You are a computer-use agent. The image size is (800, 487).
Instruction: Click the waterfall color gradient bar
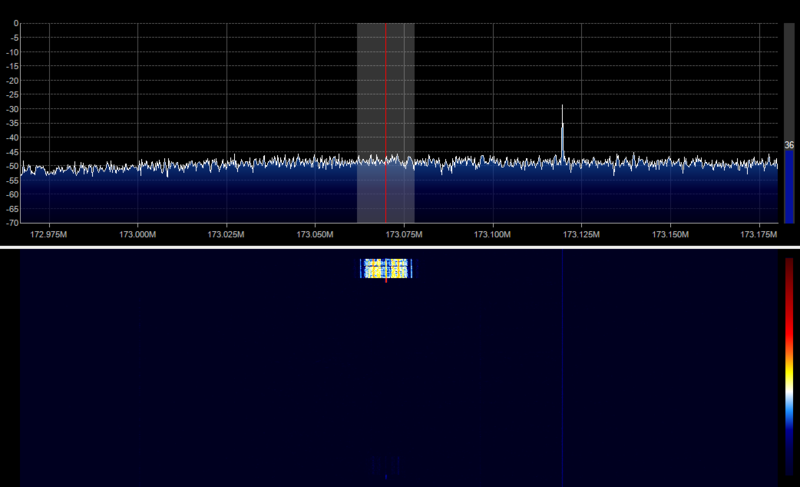[789, 366]
